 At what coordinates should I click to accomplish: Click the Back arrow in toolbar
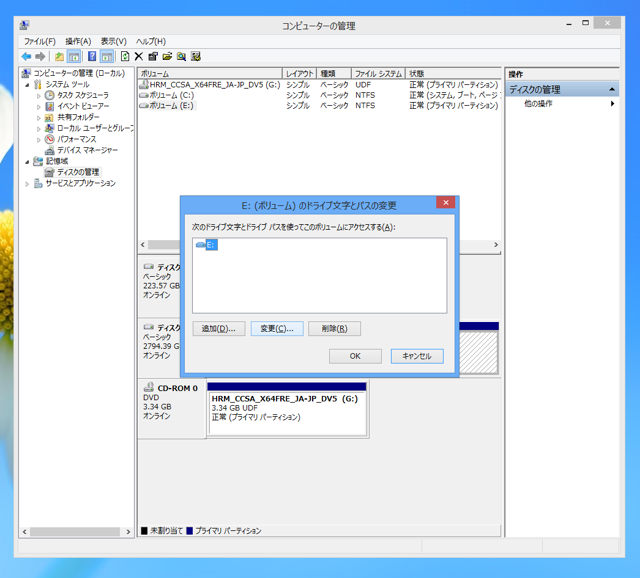click(x=27, y=56)
